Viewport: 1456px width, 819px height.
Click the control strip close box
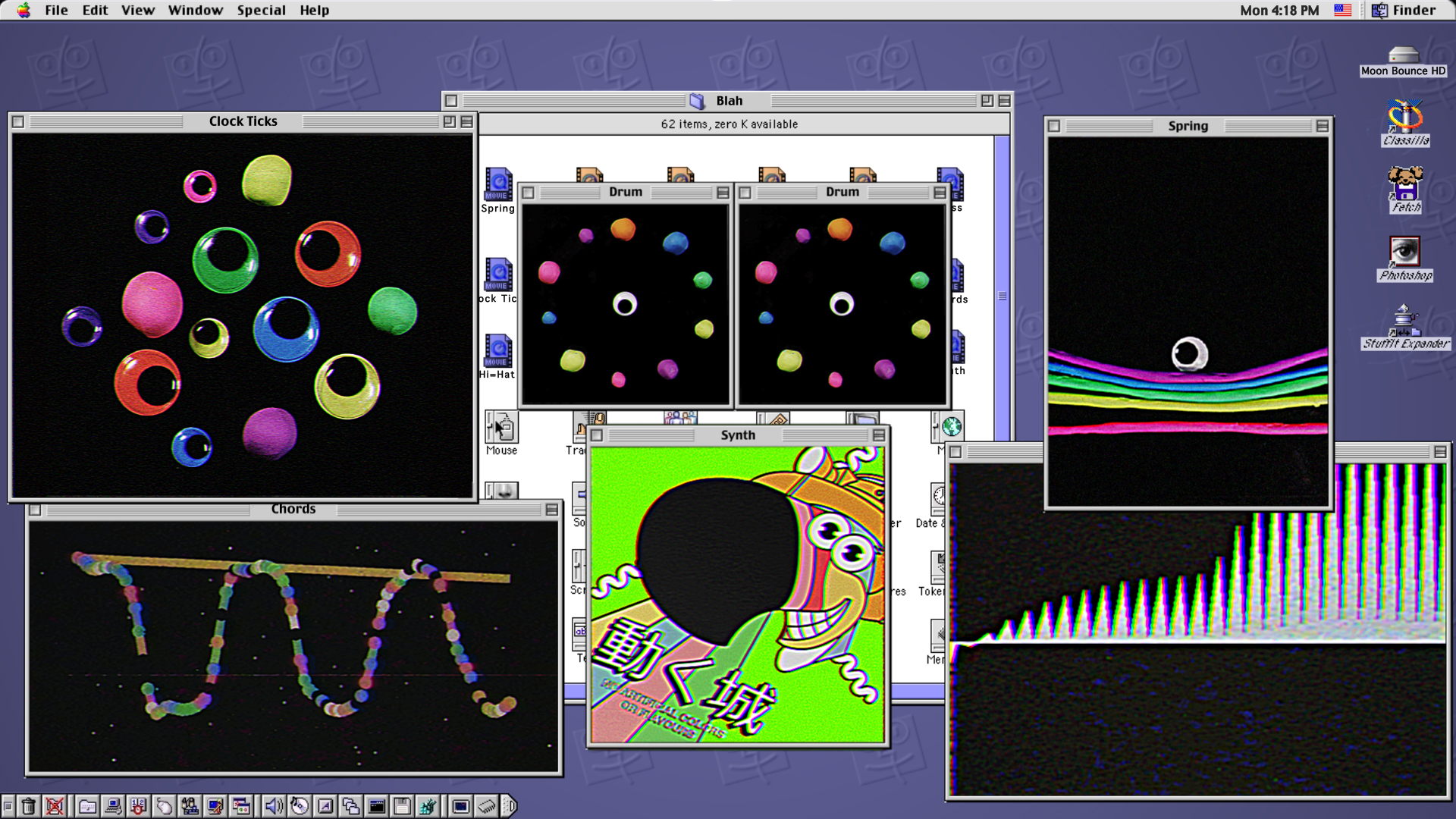(x=8, y=806)
